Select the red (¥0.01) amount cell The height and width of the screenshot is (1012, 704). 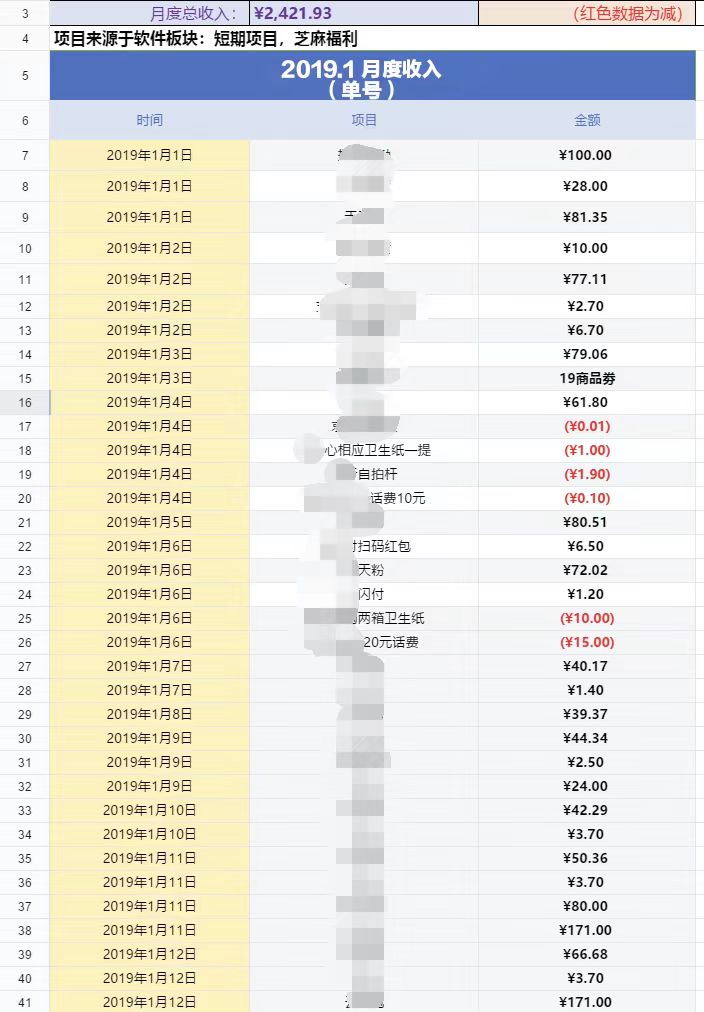tap(587, 426)
